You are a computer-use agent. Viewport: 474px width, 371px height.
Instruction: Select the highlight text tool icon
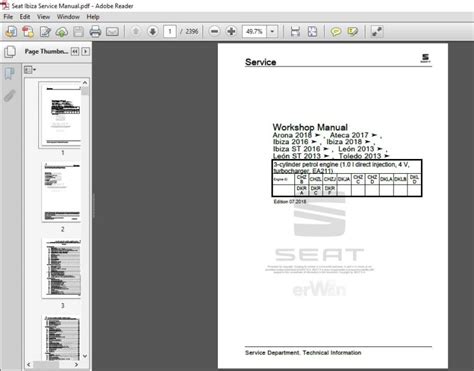tap(353, 32)
